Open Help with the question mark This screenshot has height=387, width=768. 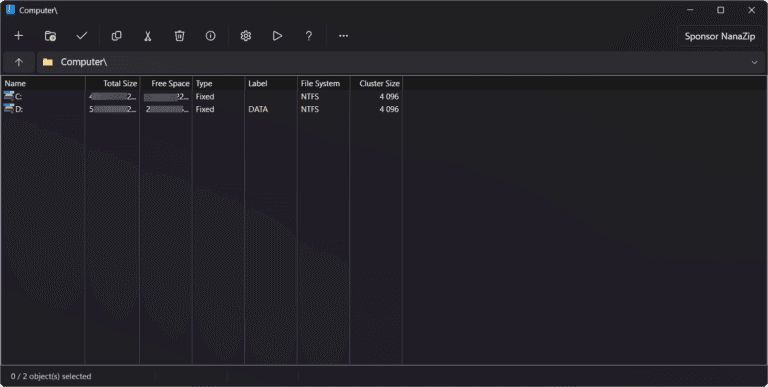[x=309, y=36]
